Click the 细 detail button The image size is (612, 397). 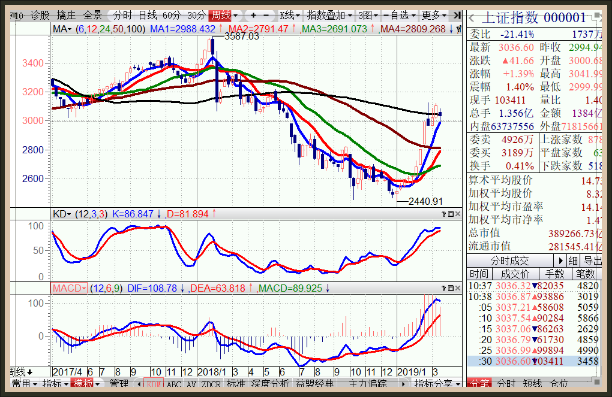pyautogui.click(x=573, y=260)
